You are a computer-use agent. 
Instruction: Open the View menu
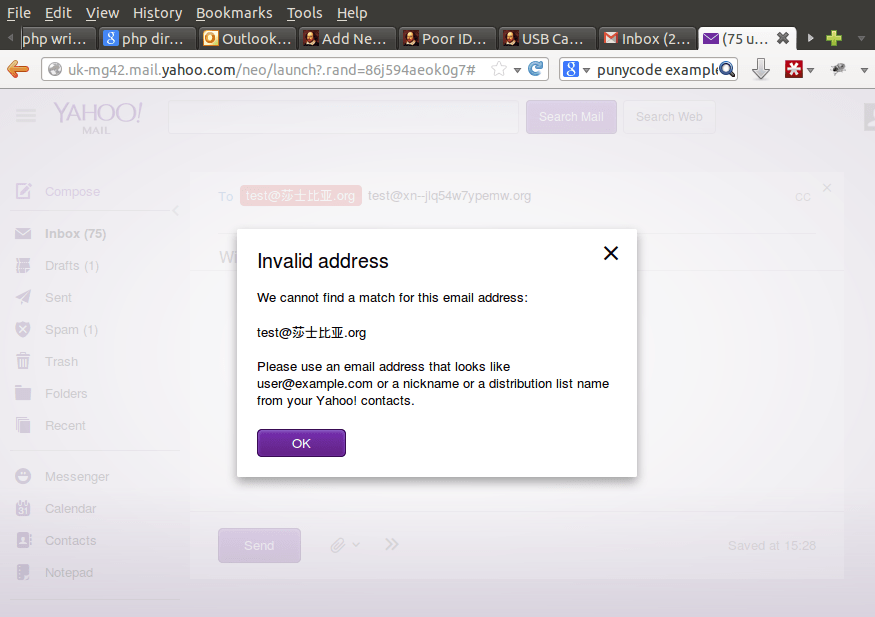click(102, 13)
